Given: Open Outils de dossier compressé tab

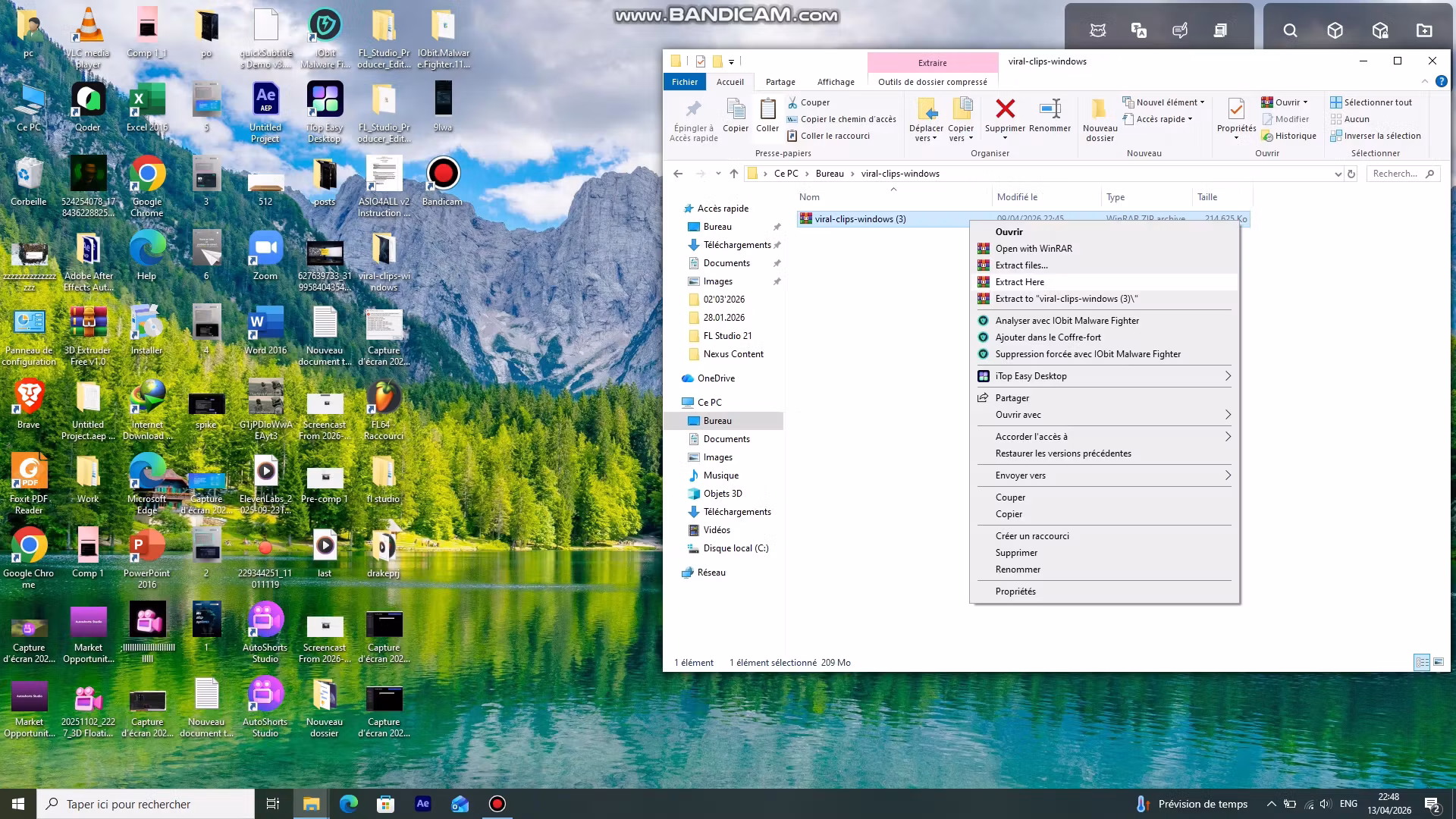Looking at the screenshot, I should (933, 82).
